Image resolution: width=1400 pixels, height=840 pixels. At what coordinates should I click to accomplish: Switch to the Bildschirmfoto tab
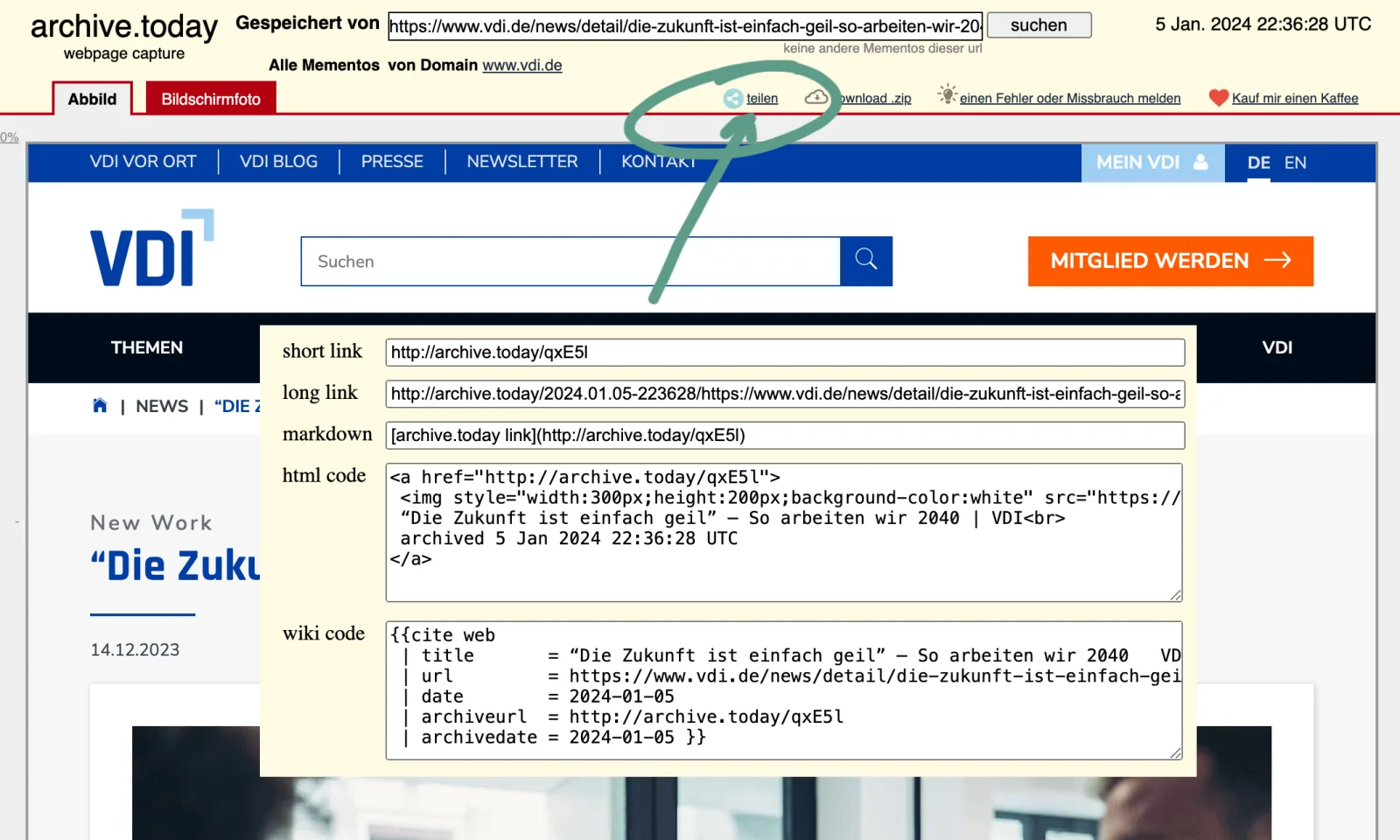(x=211, y=99)
